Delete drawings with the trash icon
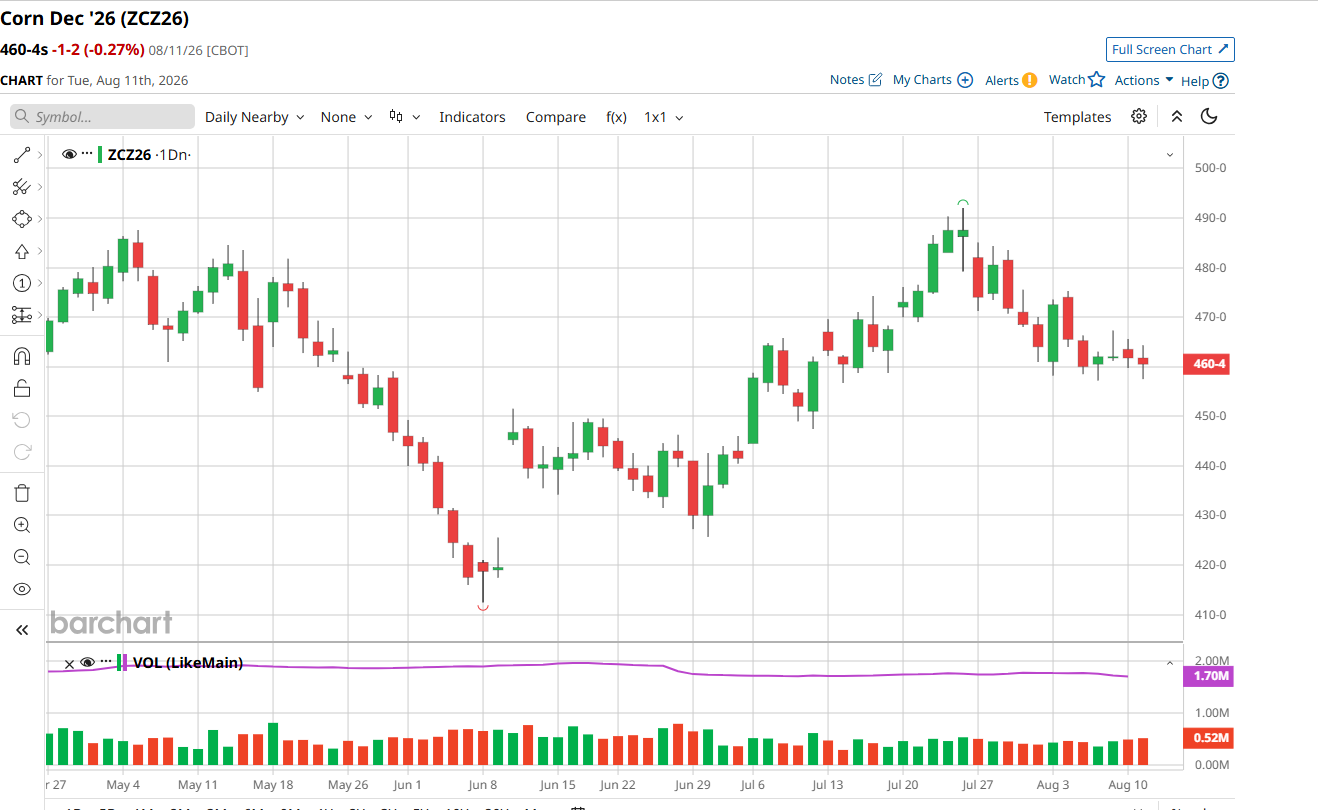 coord(22,493)
